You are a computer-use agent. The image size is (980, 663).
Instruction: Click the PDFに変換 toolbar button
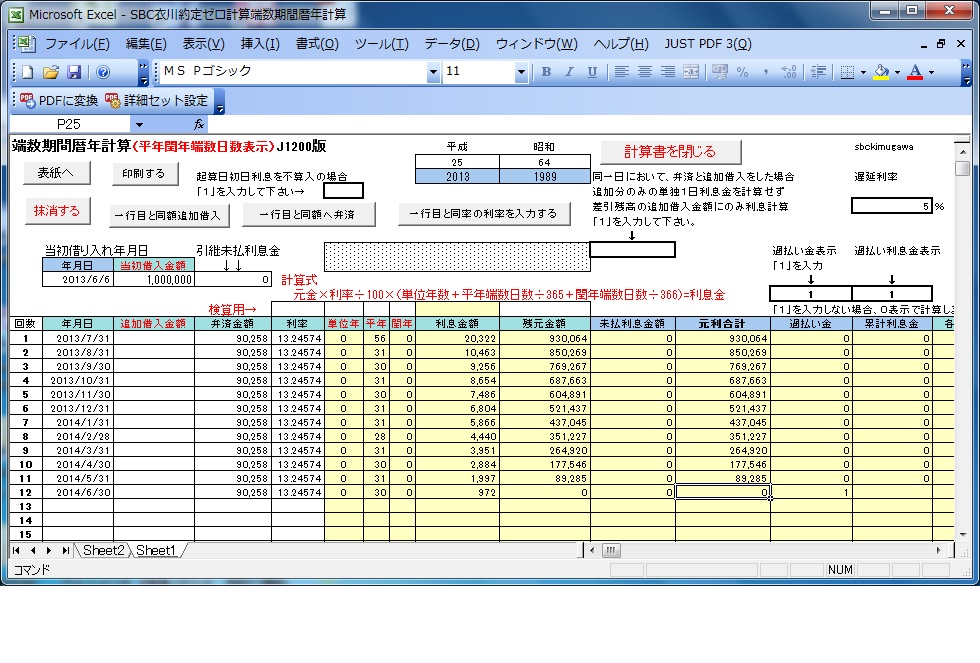point(59,100)
